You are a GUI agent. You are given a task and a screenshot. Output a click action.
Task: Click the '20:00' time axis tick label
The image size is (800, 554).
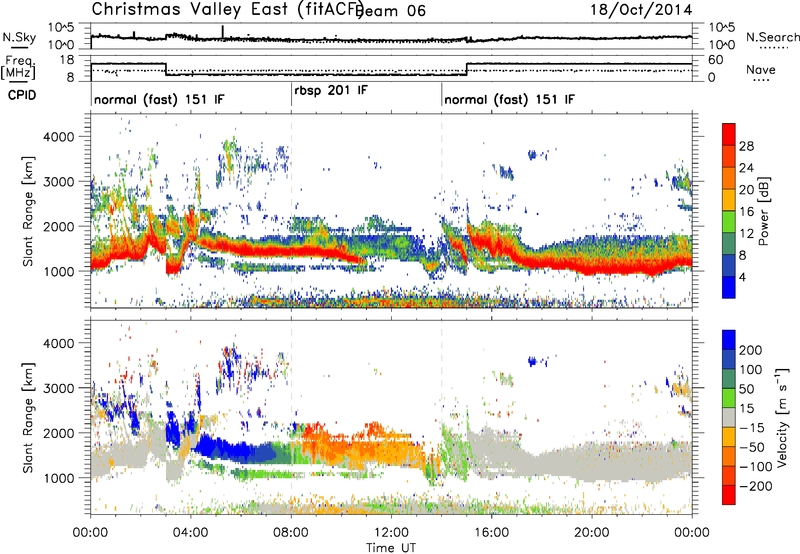591,533
